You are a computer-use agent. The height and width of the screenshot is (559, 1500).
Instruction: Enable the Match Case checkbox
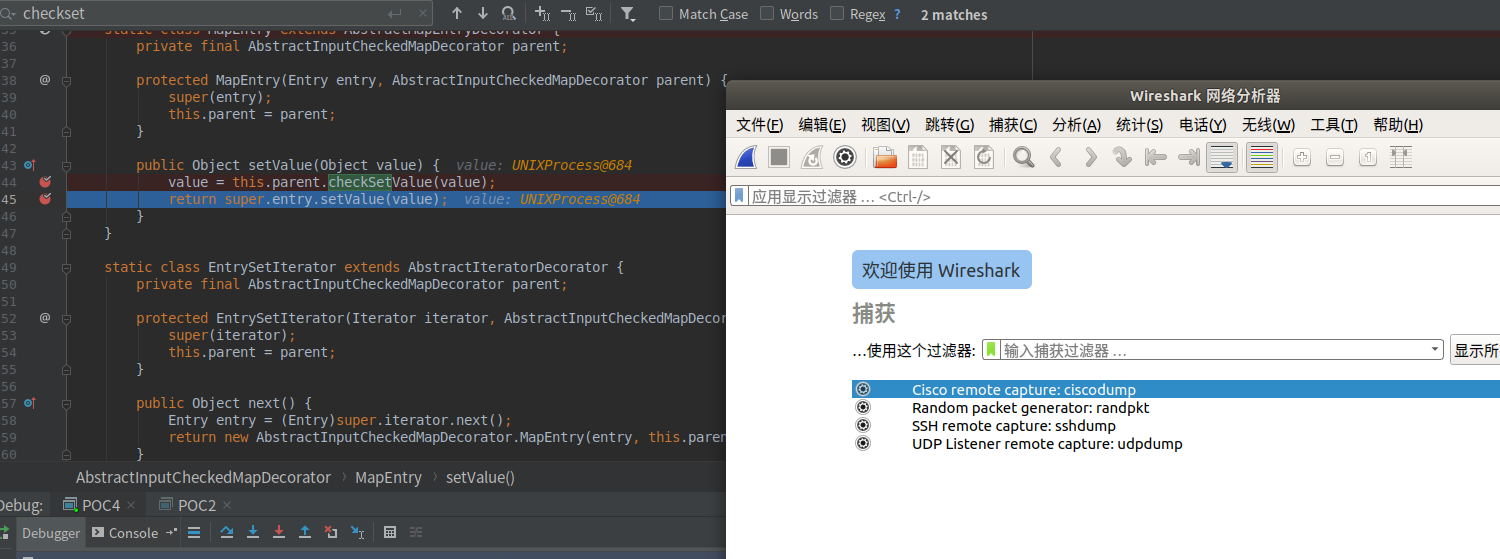pyautogui.click(x=666, y=14)
